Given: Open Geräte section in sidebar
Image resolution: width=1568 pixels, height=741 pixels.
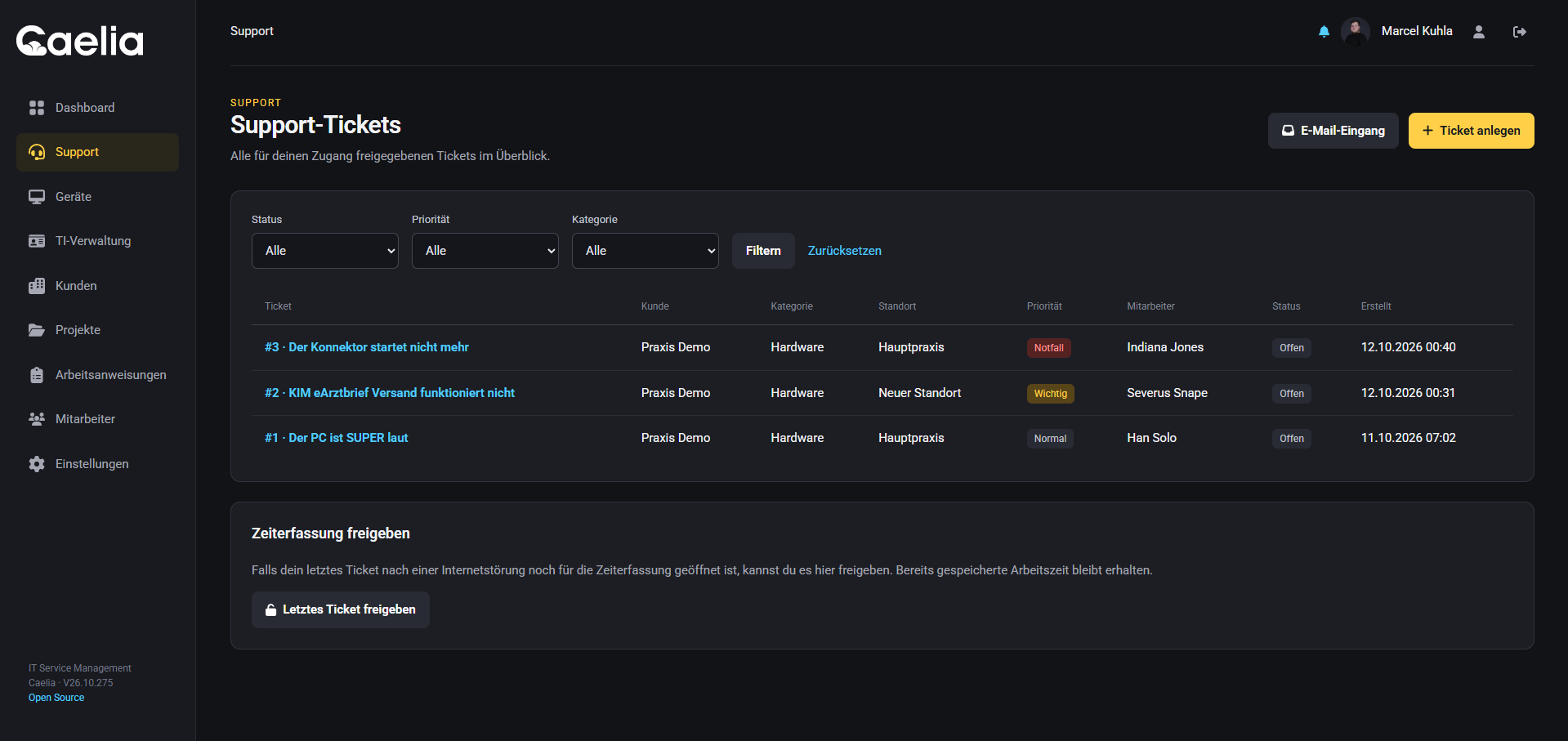Looking at the screenshot, I should 97,197.
